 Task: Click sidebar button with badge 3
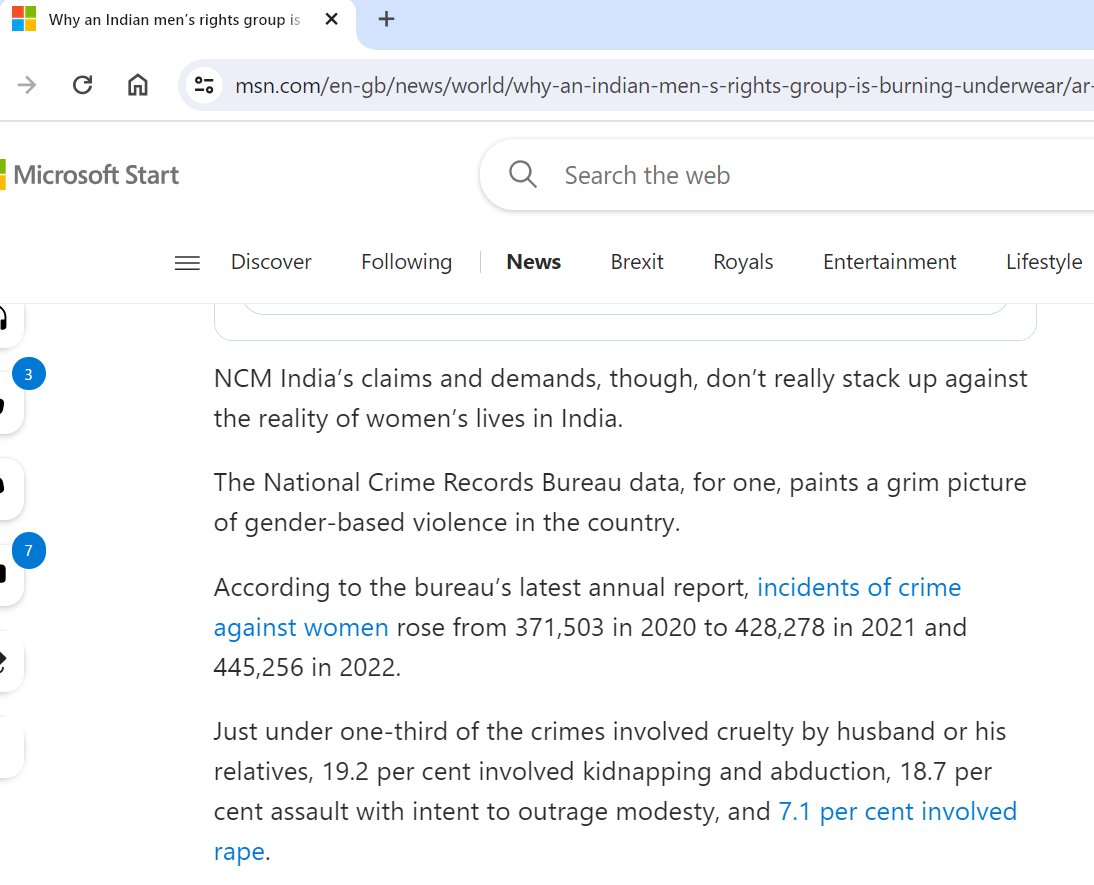(x=10, y=404)
